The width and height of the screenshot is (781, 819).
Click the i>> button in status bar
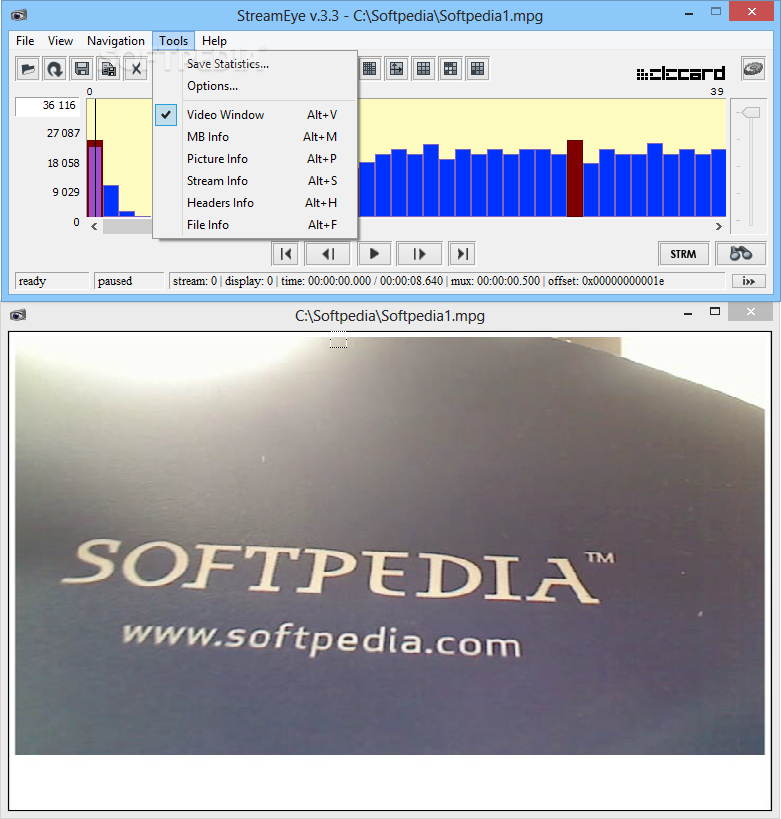coord(749,281)
